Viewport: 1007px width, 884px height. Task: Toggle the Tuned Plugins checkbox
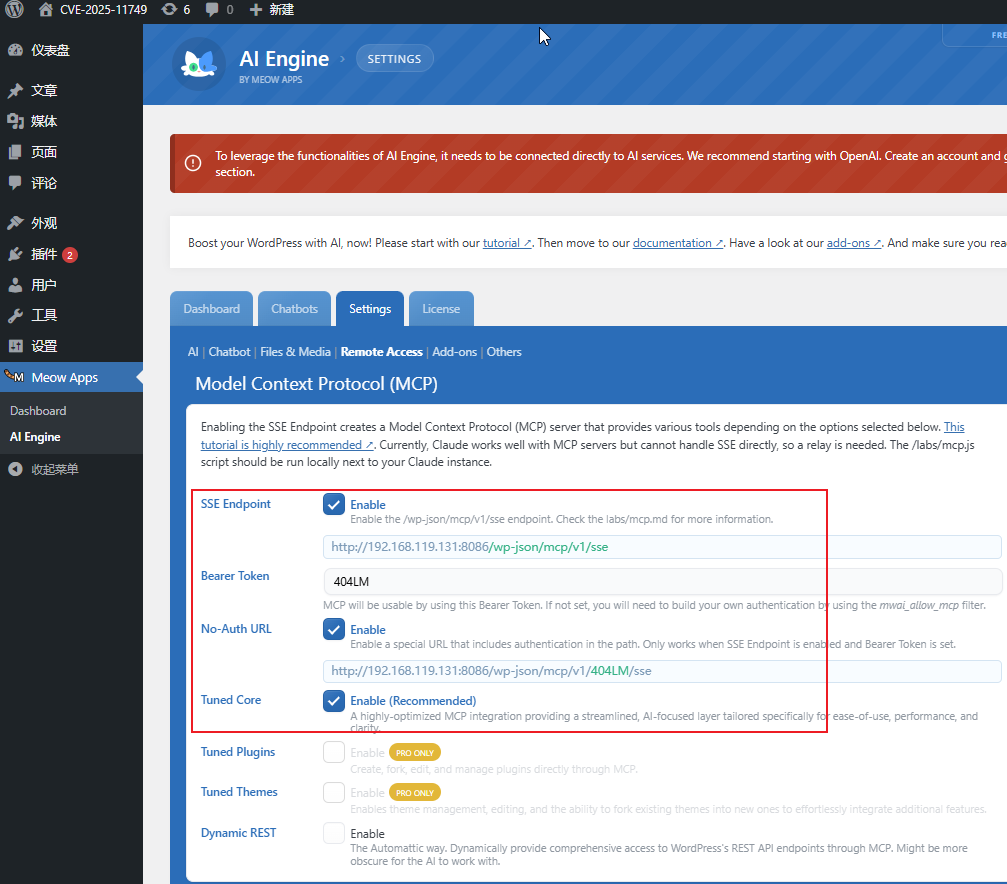(x=334, y=752)
